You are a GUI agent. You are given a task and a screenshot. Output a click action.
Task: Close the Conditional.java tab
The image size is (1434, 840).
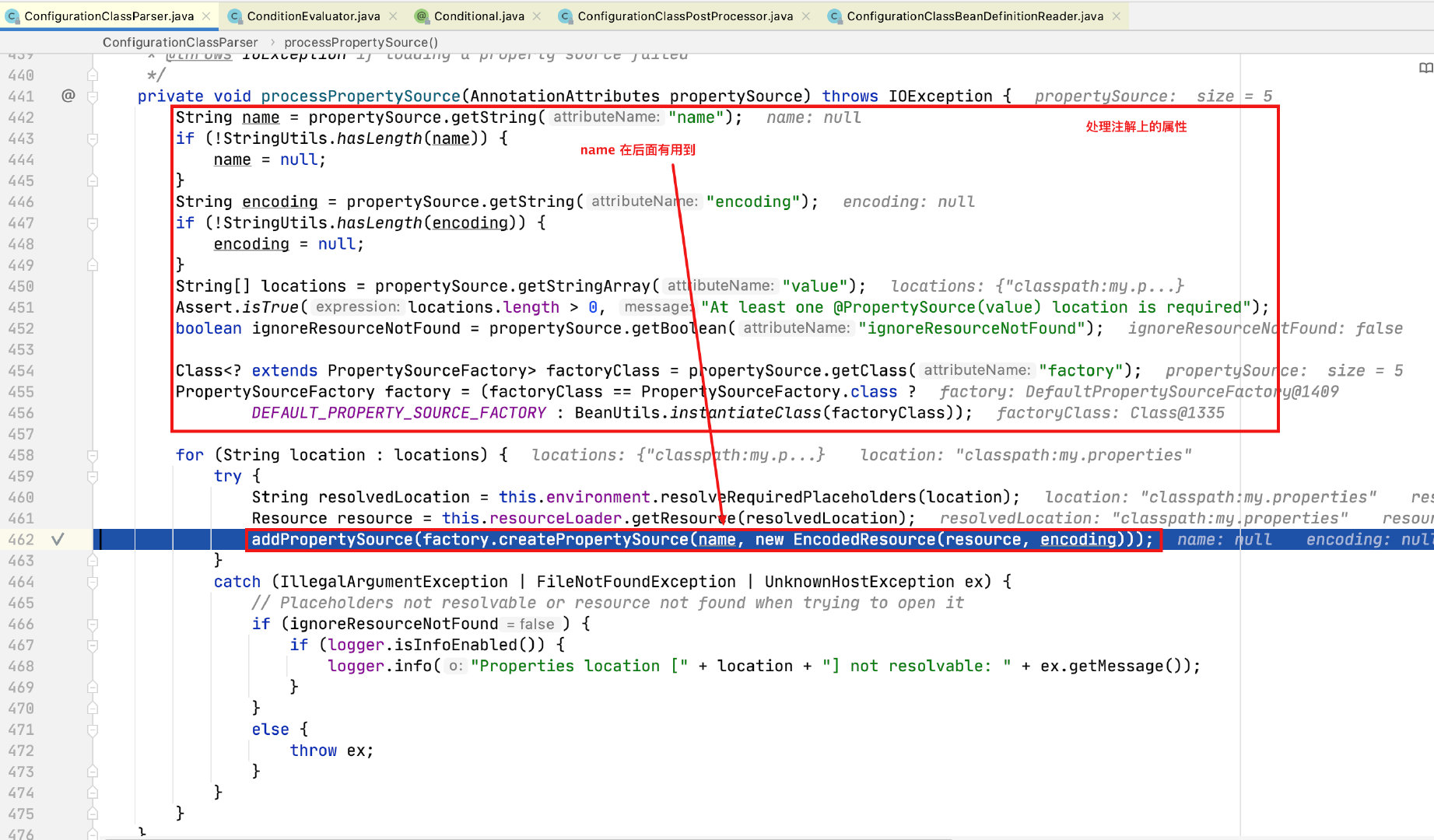coord(537,16)
